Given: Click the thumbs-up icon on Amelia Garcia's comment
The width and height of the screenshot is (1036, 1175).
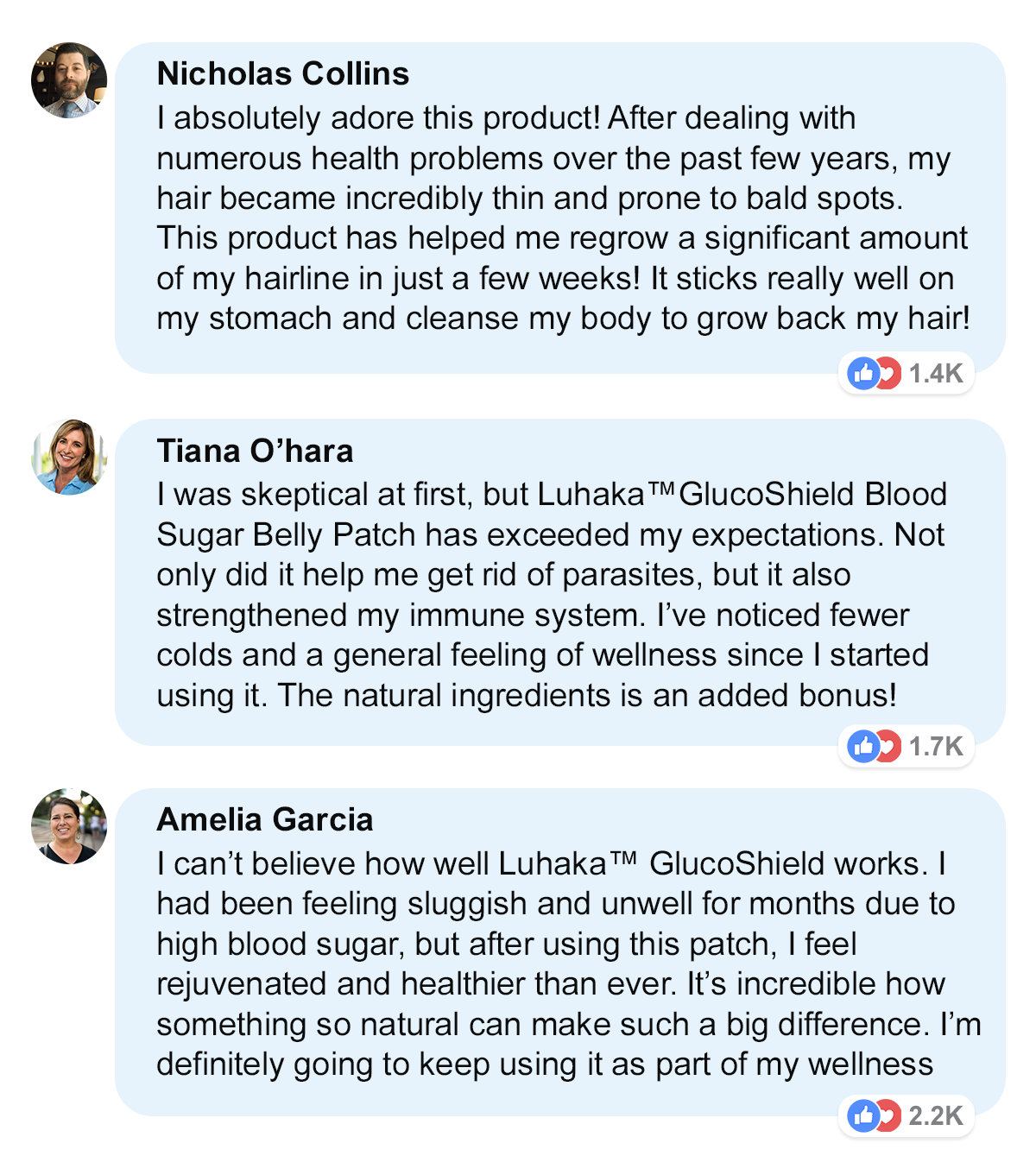Looking at the screenshot, I should (862, 1115).
